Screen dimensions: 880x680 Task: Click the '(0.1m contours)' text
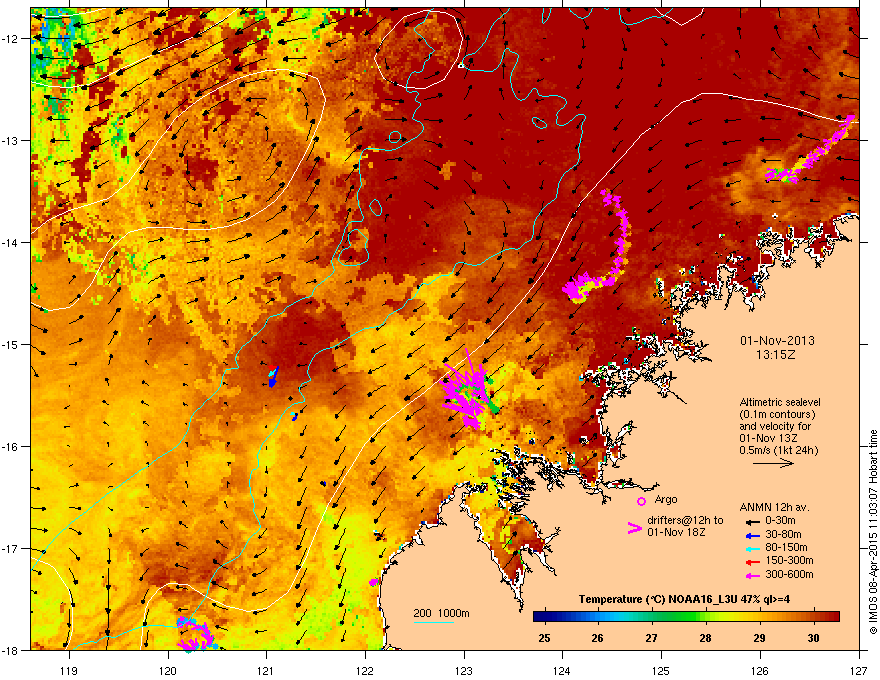click(x=777, y=414)
